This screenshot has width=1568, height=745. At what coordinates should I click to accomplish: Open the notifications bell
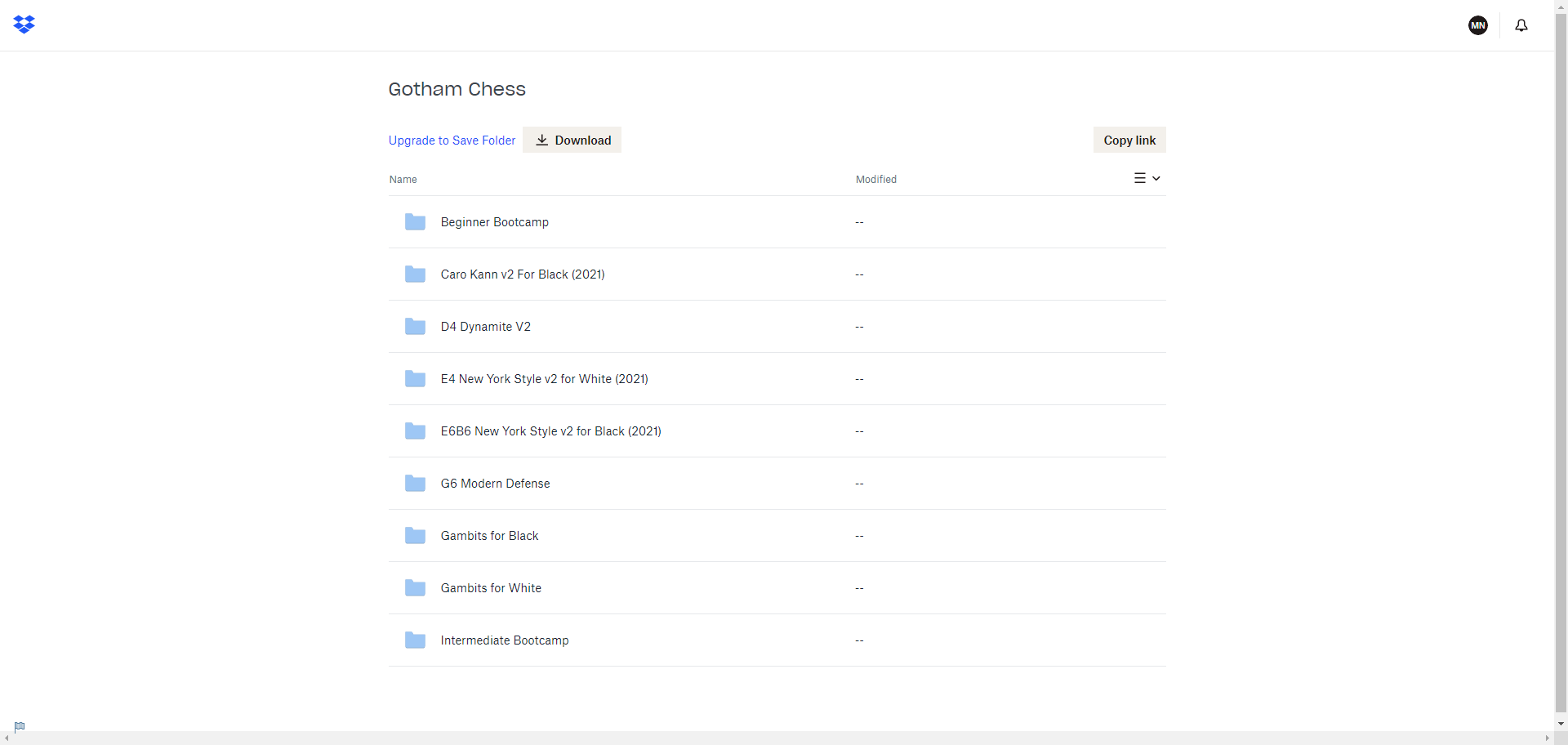[1521, 25]
